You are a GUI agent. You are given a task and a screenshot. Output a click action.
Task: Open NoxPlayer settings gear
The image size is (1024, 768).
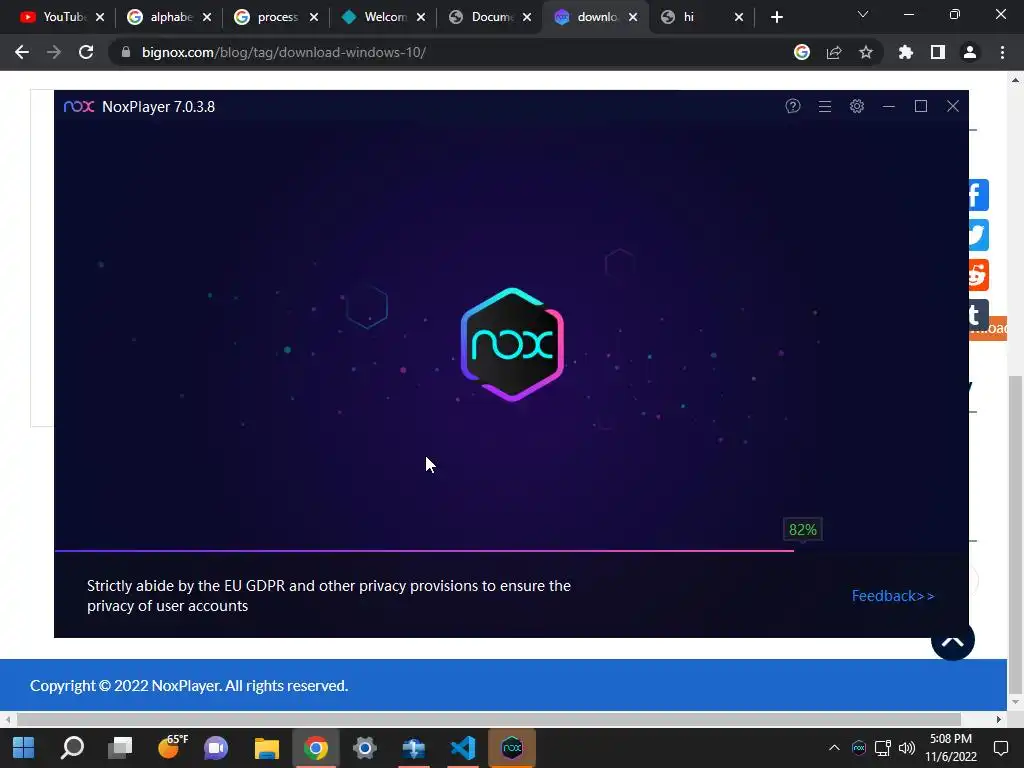point(857,106)
